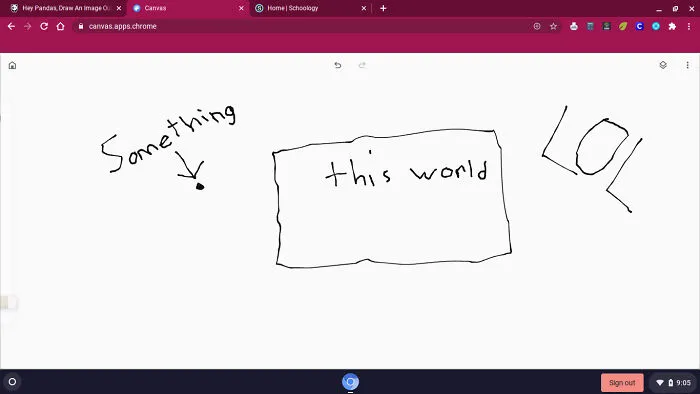The height and width of the screenshot is (394, 700).
Task: Open browser home page
Action: pos(60,26)
